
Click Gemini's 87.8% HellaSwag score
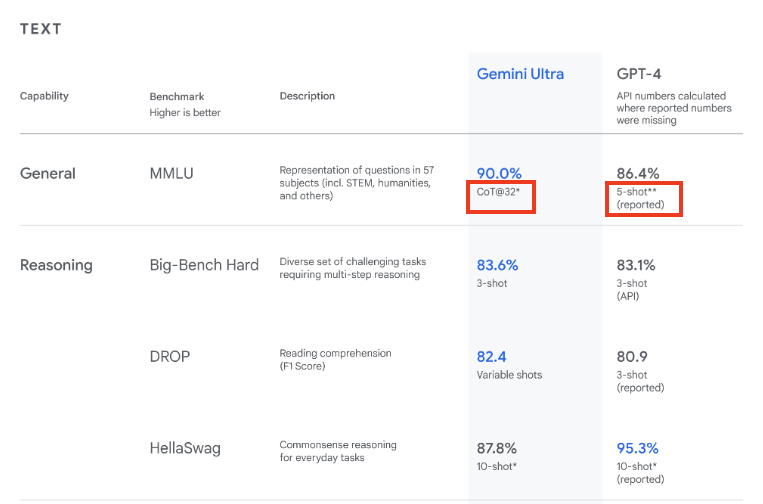tap(496, 448)
